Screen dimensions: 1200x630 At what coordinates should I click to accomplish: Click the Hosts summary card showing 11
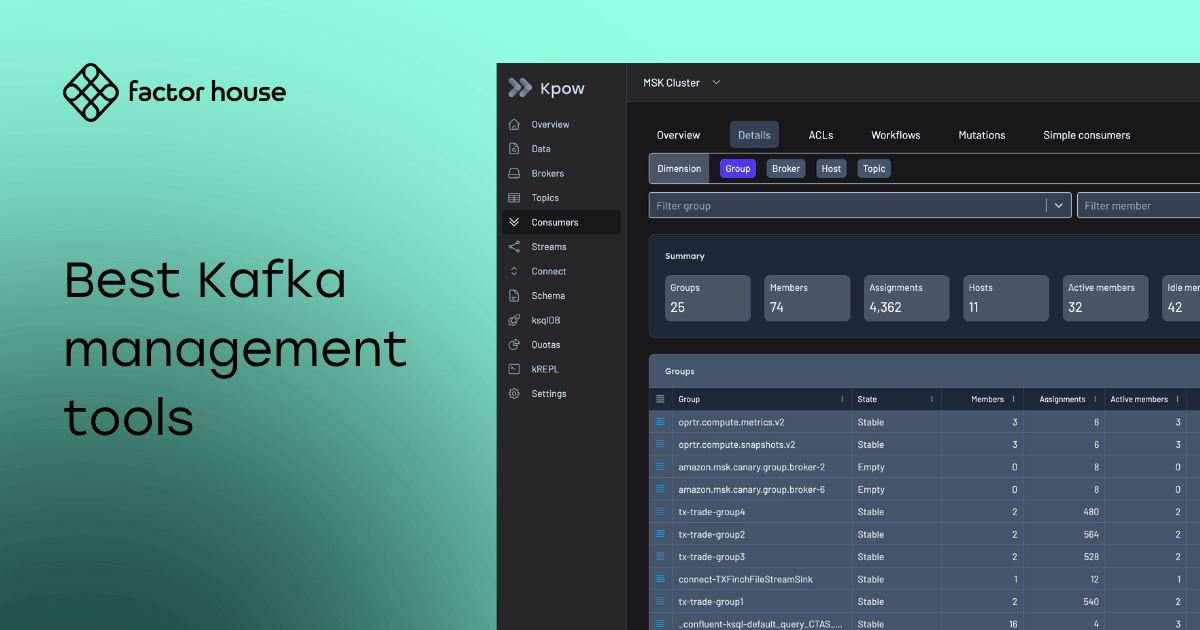[x=1006, y=298]
